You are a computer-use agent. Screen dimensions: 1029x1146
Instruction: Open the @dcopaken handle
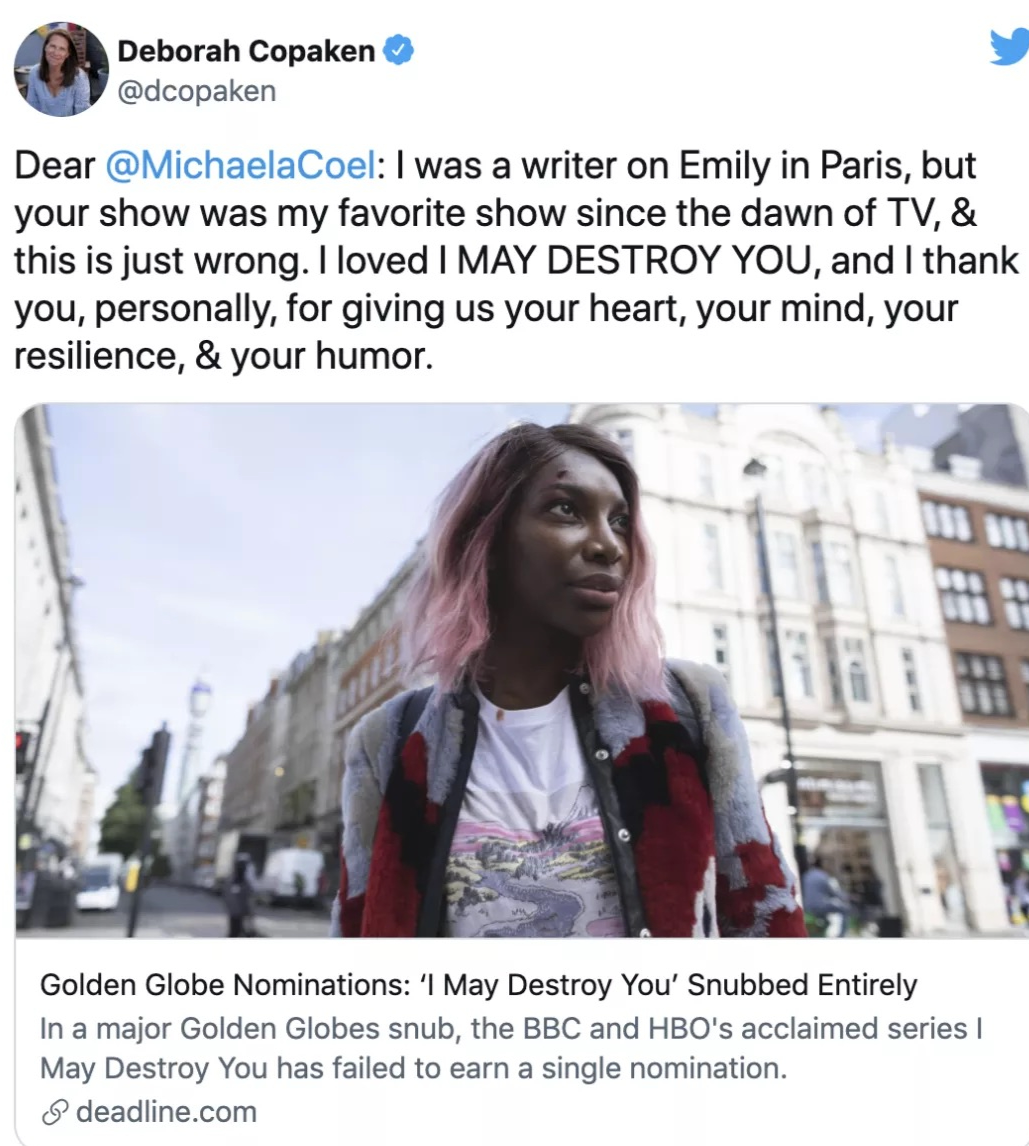pyautogui.click(x=197, y=91)
